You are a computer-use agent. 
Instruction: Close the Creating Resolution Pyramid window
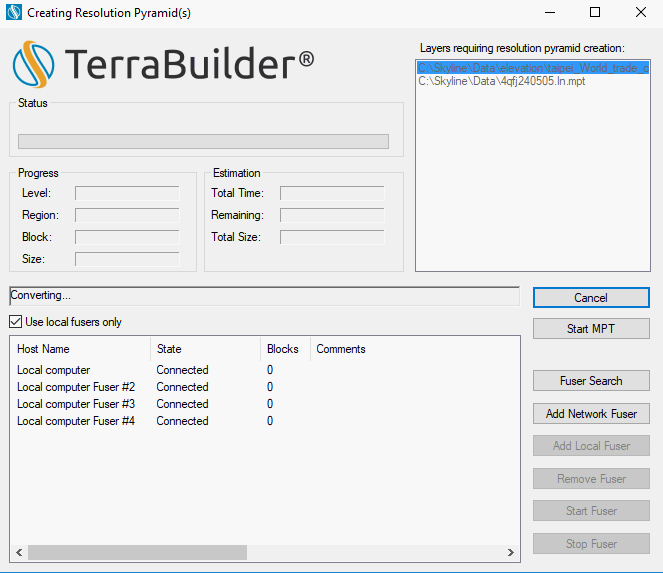pos(641,13)
